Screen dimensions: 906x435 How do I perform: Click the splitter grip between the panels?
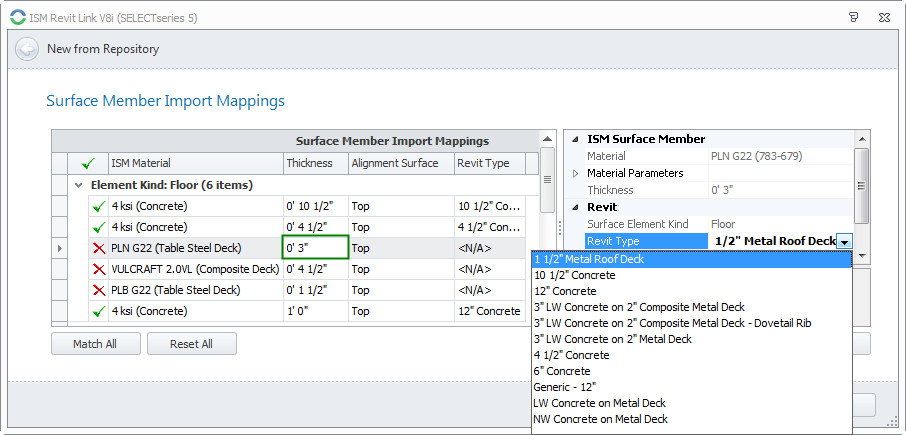(559, 226)
